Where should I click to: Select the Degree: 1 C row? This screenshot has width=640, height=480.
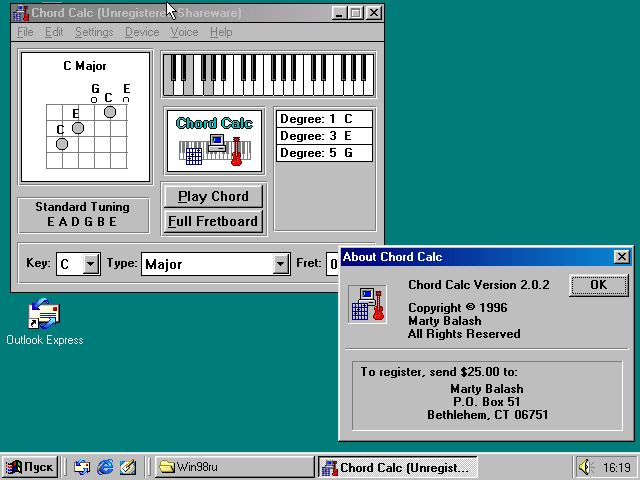[324, 119]
